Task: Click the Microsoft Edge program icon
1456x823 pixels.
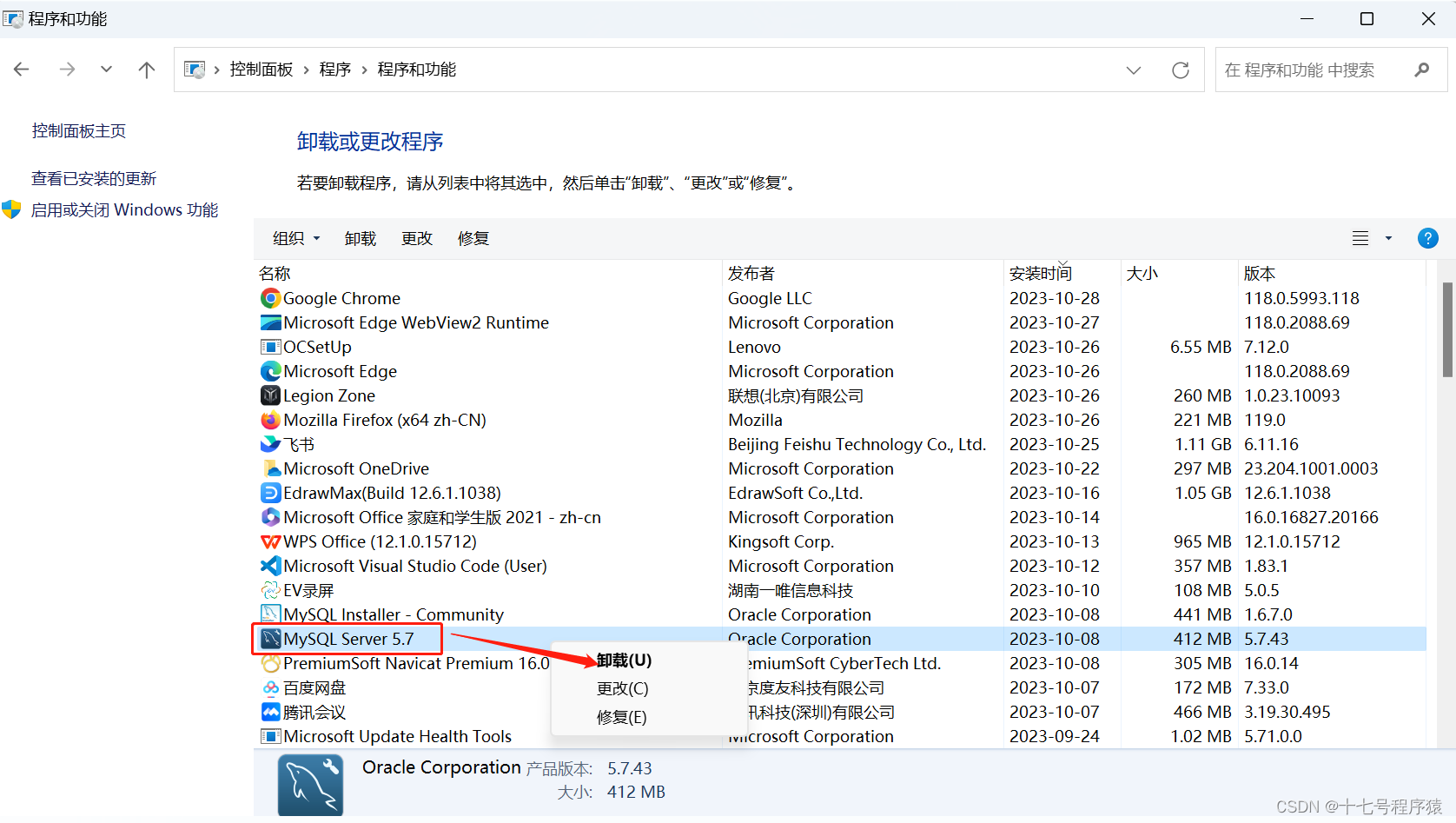Action: 271,371
